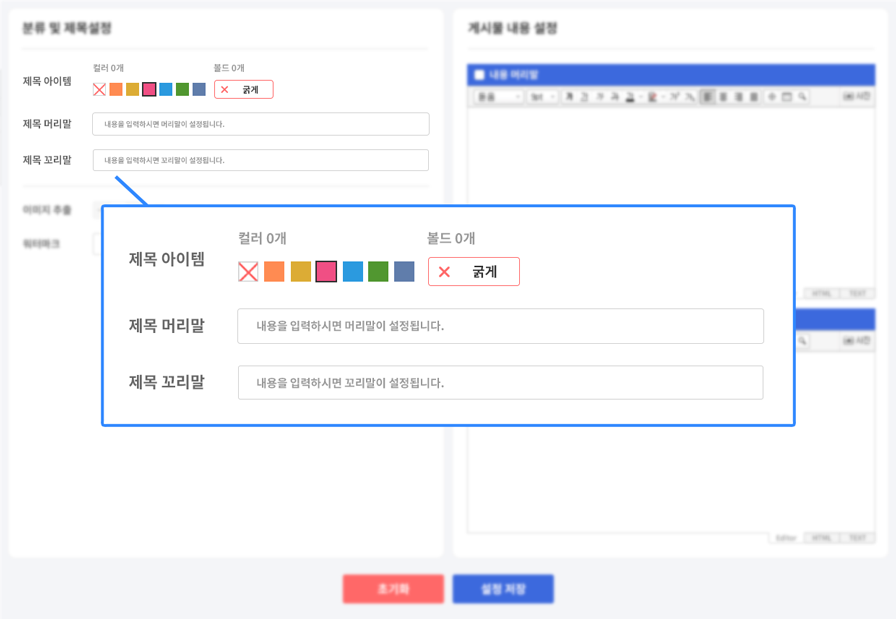The height and width of the screenshot is (619, 896).
Task: Toggle the 내용 머리말 checkbox
Action: pos(479,75)
